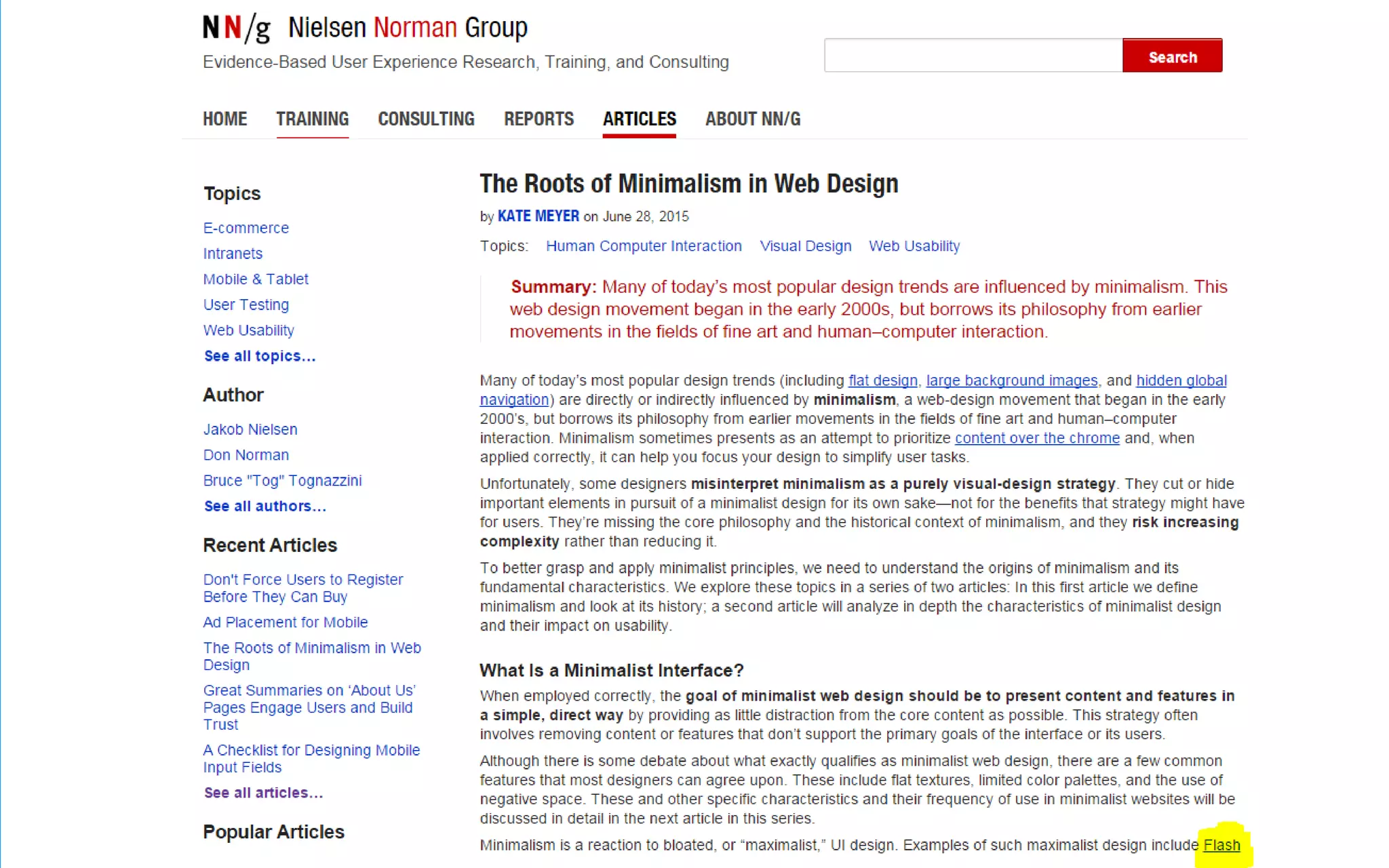Image resolution: width=1389 pixels, height=868 pixels.
Task: Open the REPORTS navigation item
Action: tap(539, 119)
